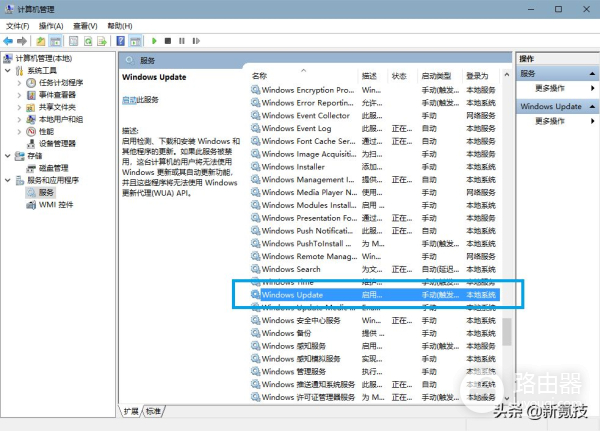Open the 文件(F) menu
The height and width of the screenshot is (431, 600).
point(18,26)
